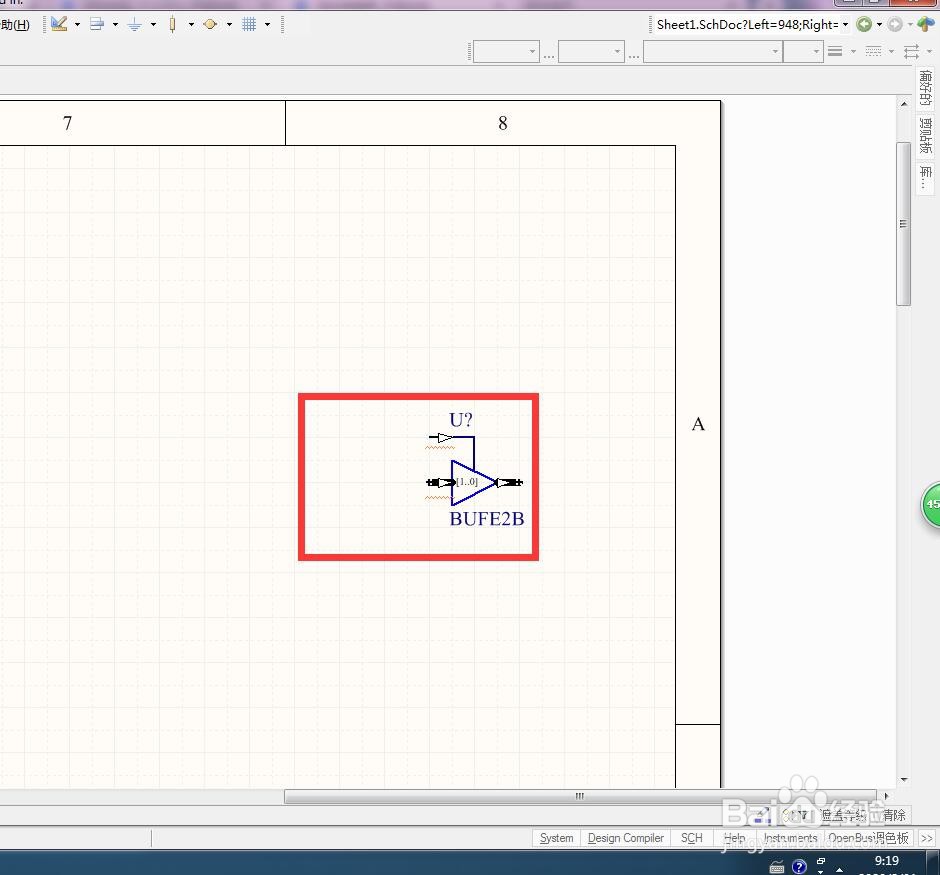The image size is (940, 875).
Task: Click the column 7 sheet border label
Action: [x=67, y=123]
